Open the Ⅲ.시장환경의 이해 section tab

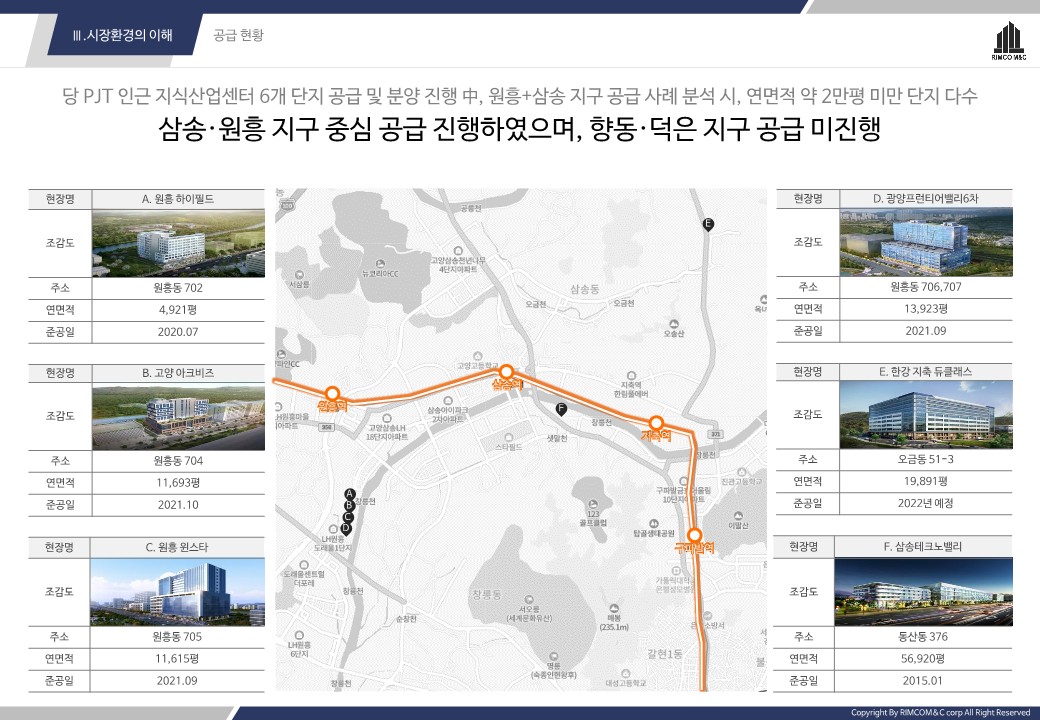click(x=123, y=36)
